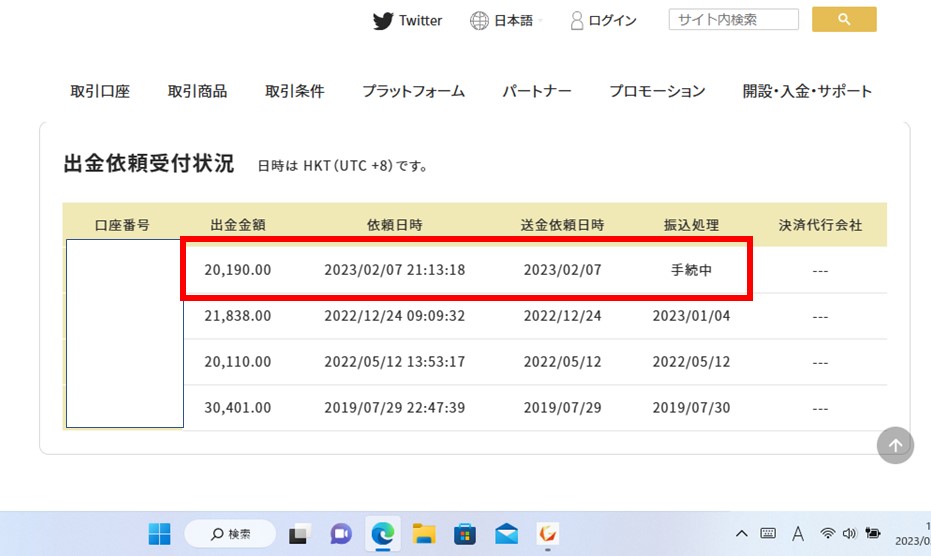This screenshot has height=556, width=931.
Task: Click the Twitter bird icon
Action: (383, 21)
